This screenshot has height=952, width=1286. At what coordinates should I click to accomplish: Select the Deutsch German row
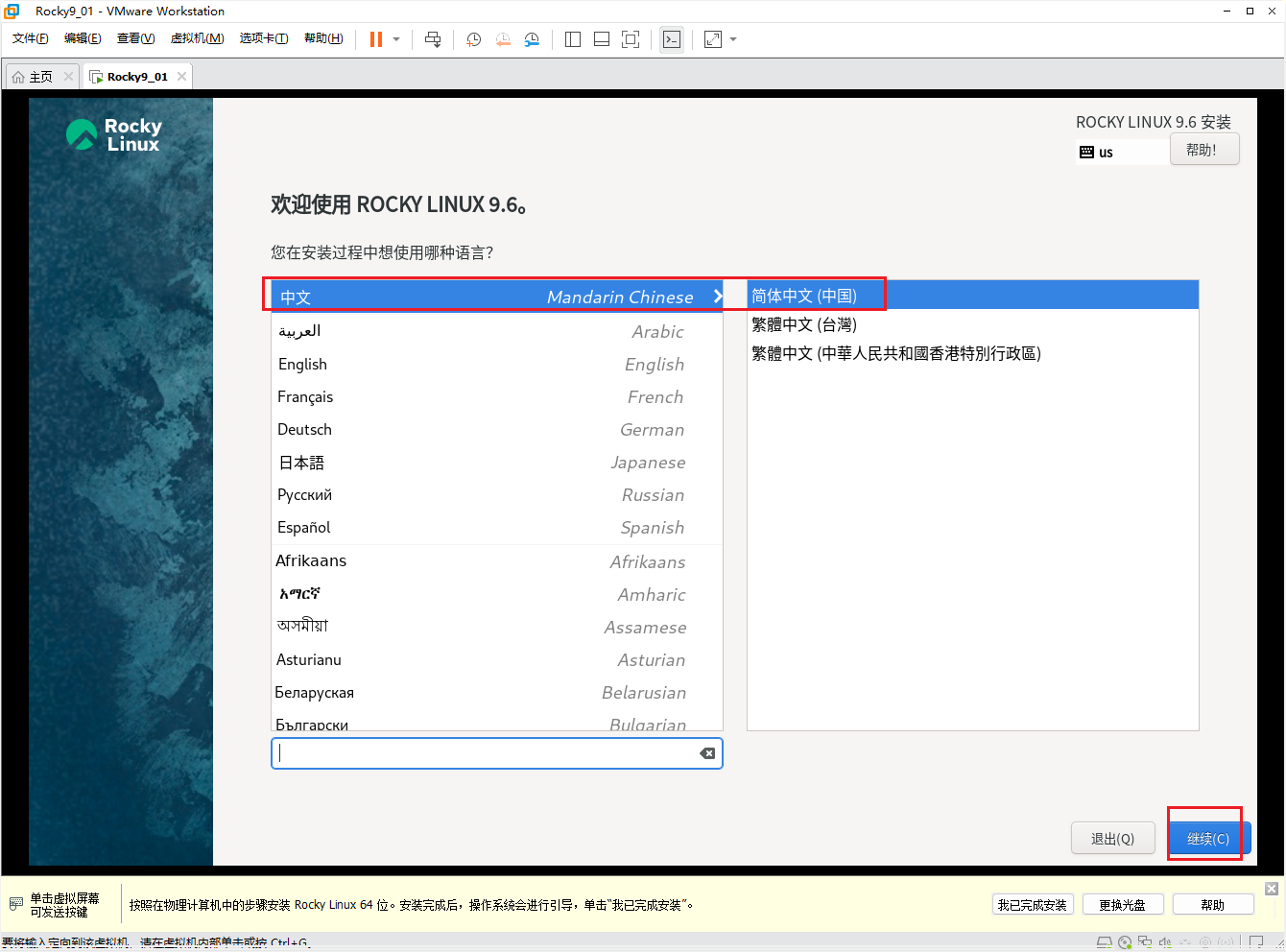tap(496, 429)
